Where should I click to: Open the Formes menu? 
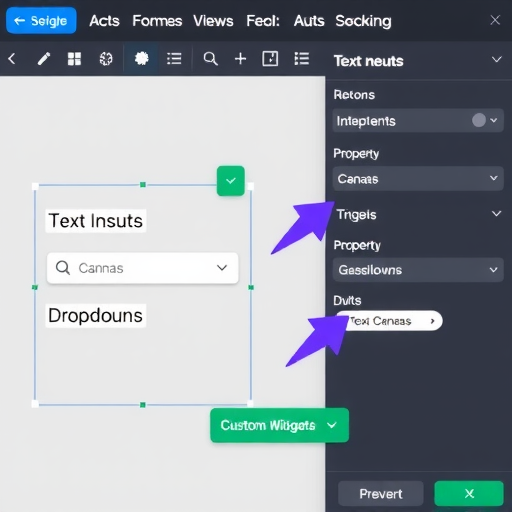coord(157,21)
